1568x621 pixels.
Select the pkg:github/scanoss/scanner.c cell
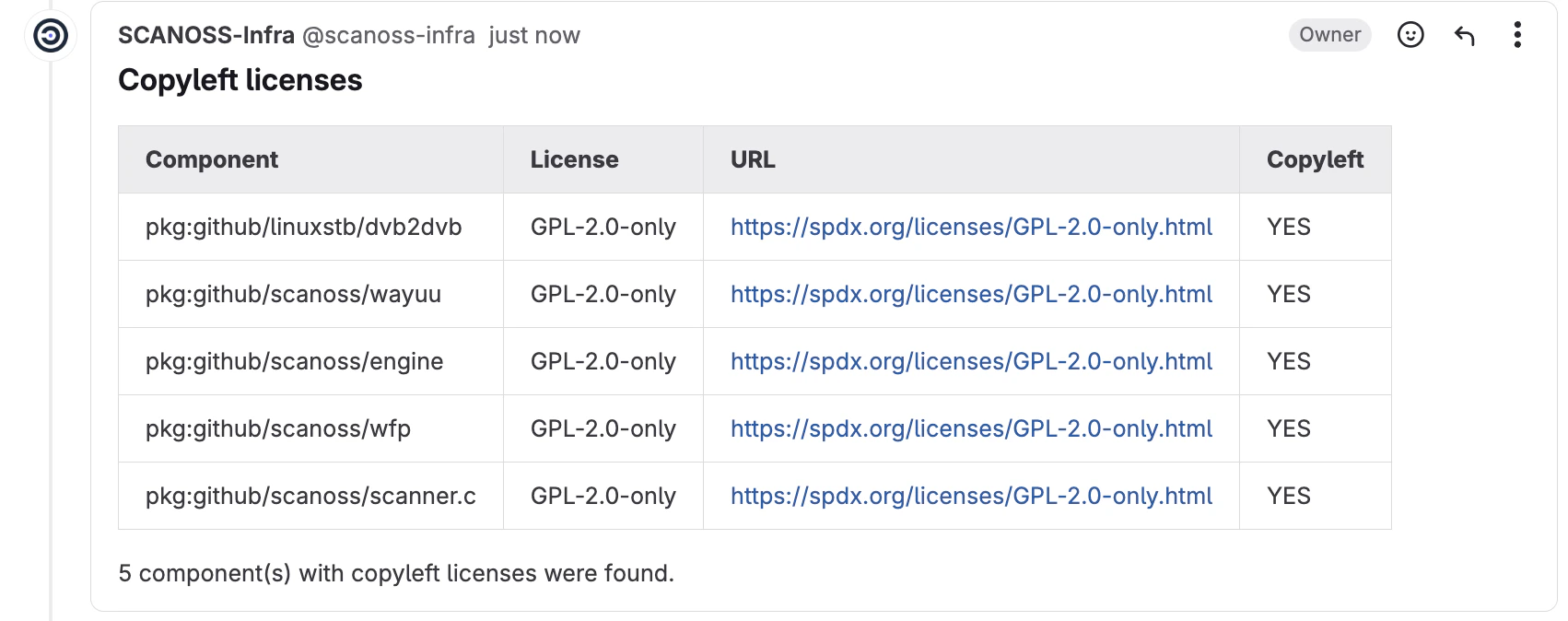pyautogui.click(x=310, y=496)
